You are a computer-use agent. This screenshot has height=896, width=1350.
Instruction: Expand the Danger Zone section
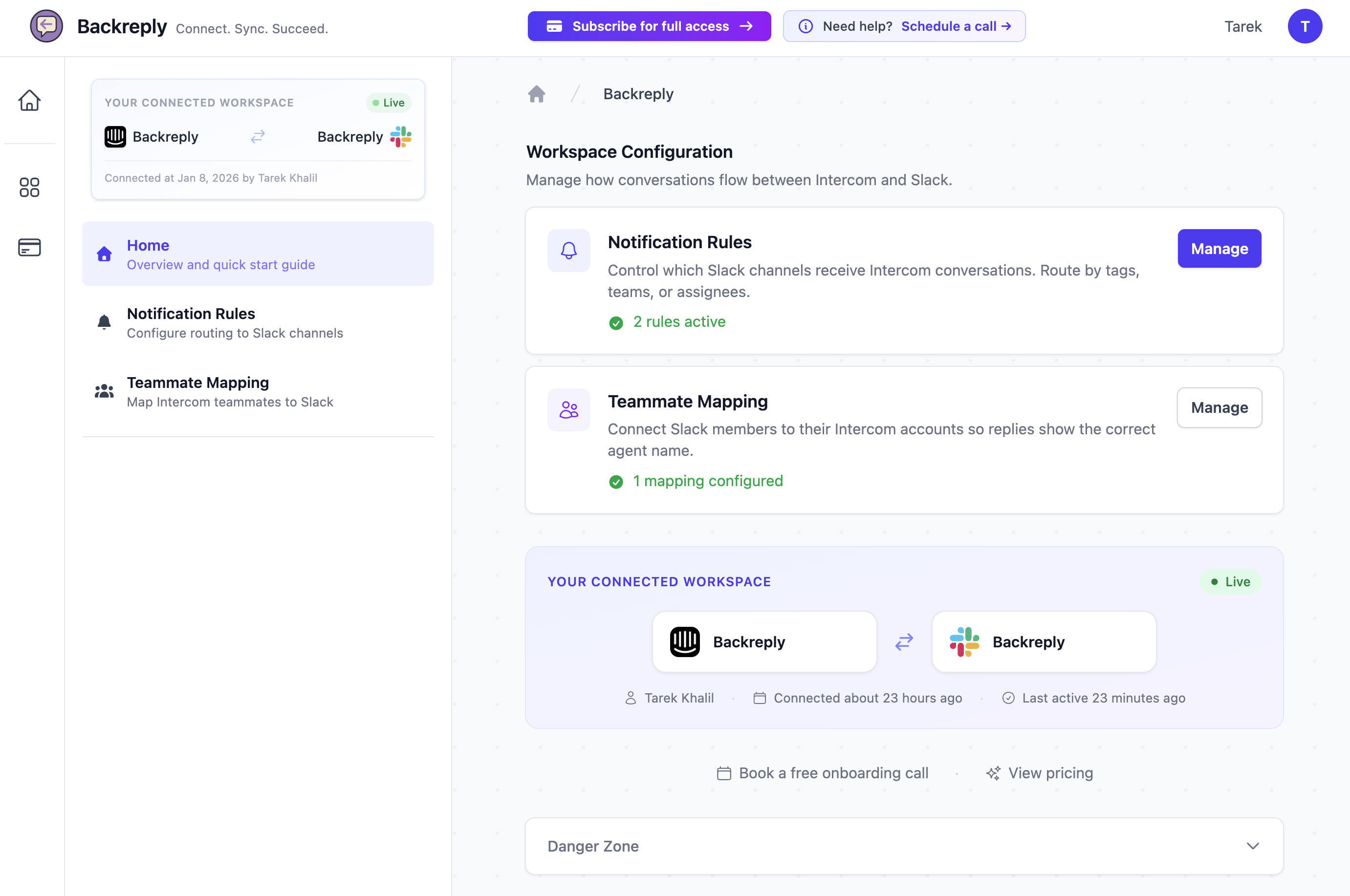[593, 846]
